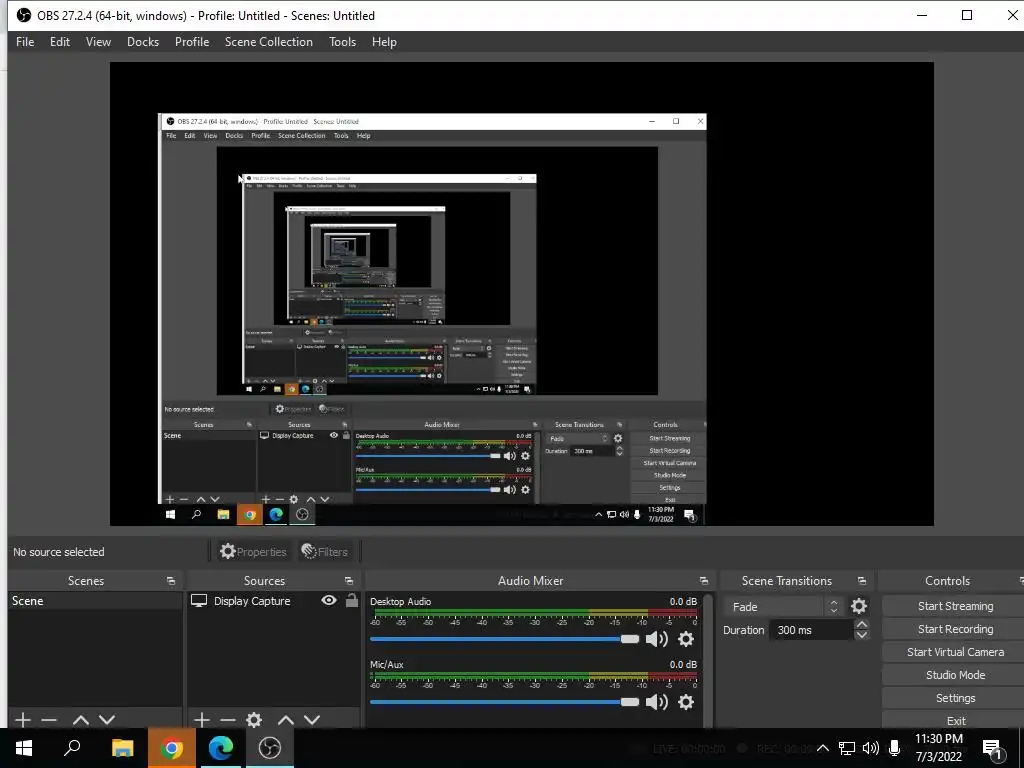Pop out the Scene Transitions dock
This screenshot has height=768, width=1024.
pos(861,581)
